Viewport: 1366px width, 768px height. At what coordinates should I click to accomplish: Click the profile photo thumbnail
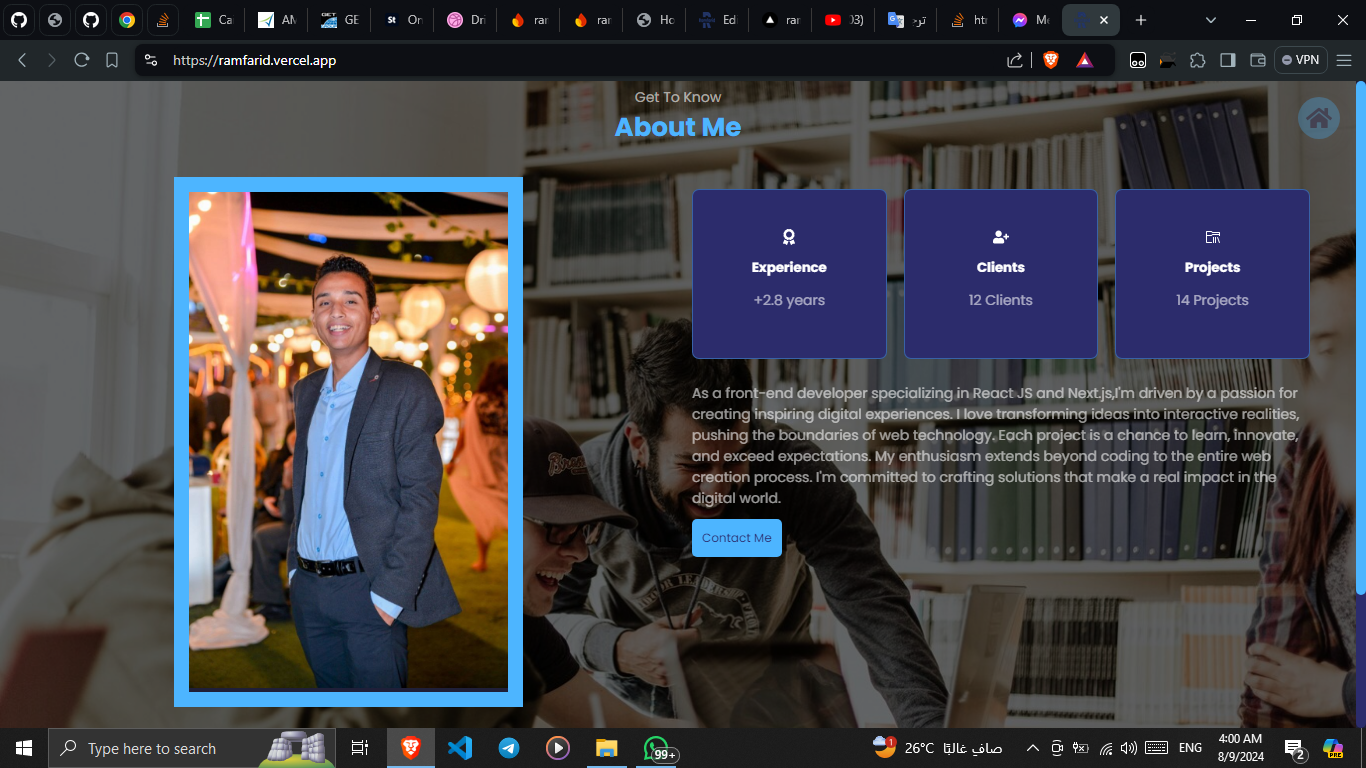tap(348, 441)
